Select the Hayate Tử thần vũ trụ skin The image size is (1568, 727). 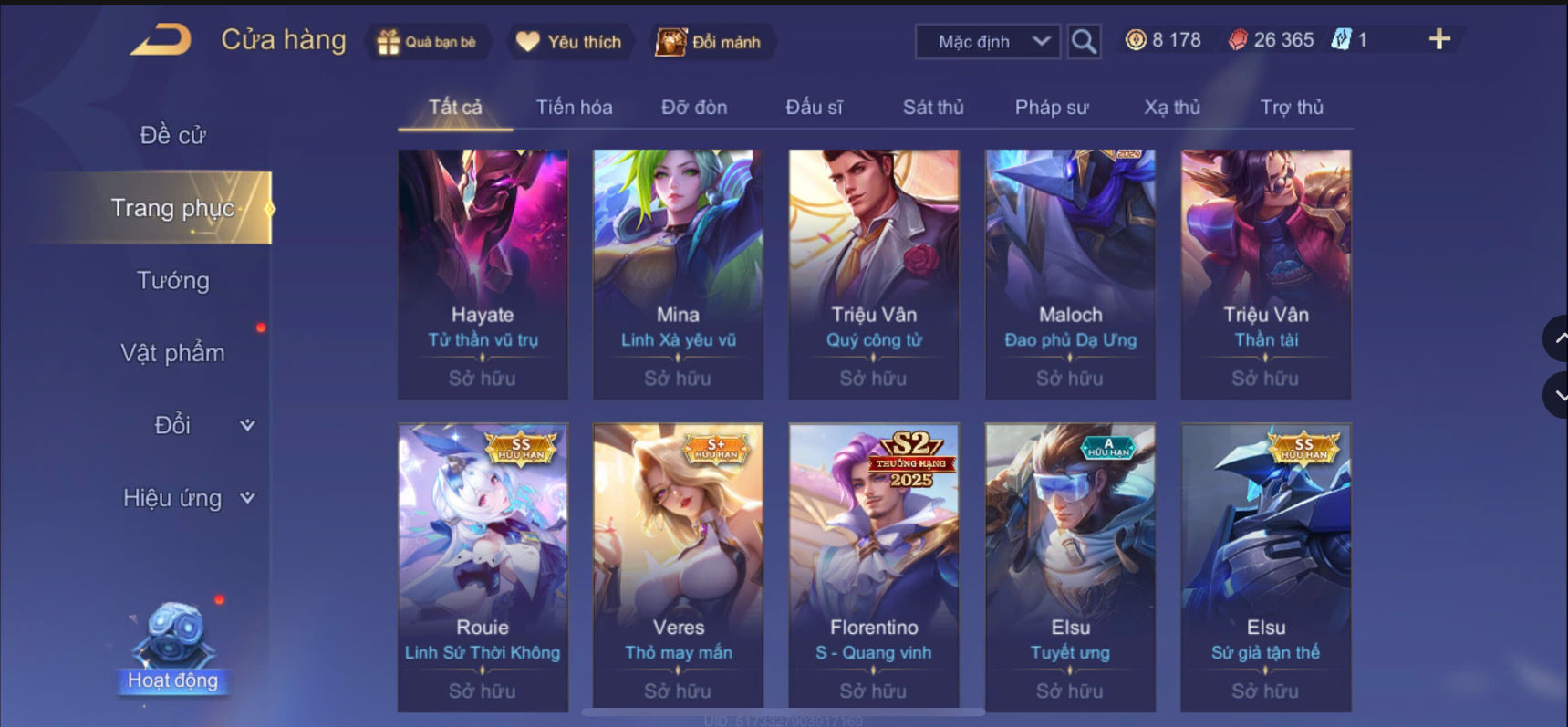pos(483,275)
